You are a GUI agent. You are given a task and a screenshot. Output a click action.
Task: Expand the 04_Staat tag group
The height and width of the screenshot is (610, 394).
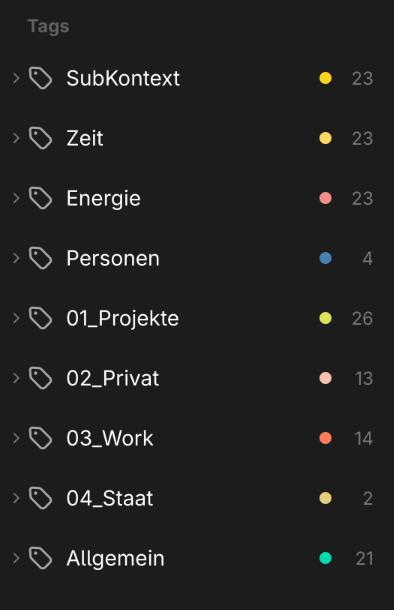(x=16, y=498)
